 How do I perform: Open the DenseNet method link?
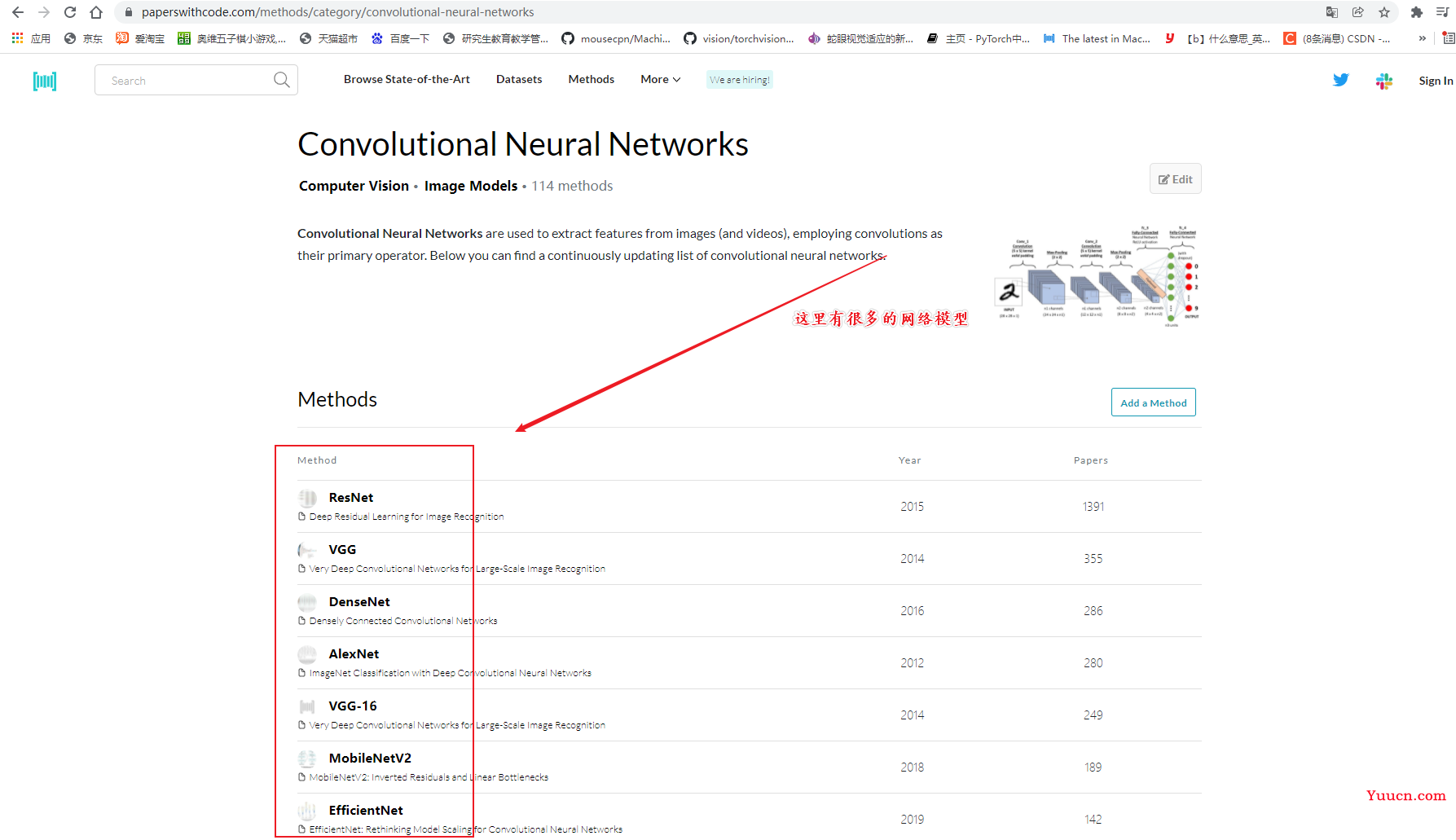click(359, 602)
